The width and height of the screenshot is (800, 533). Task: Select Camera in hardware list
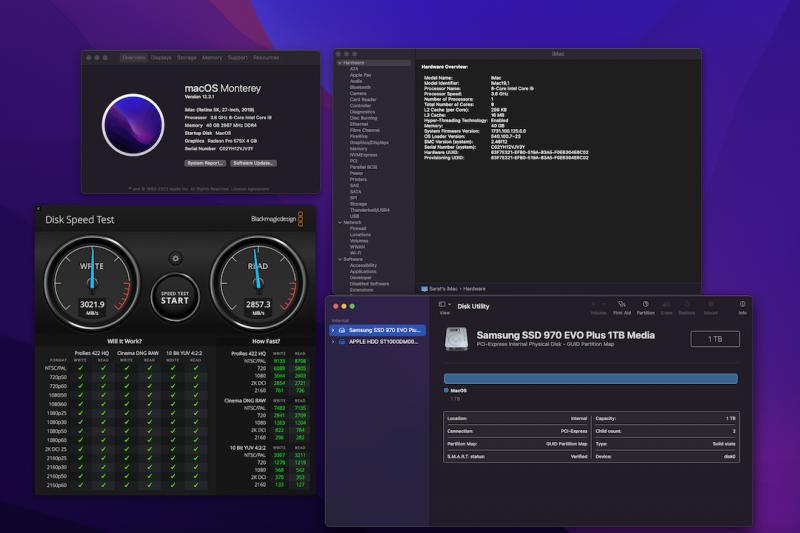[358, 93]
